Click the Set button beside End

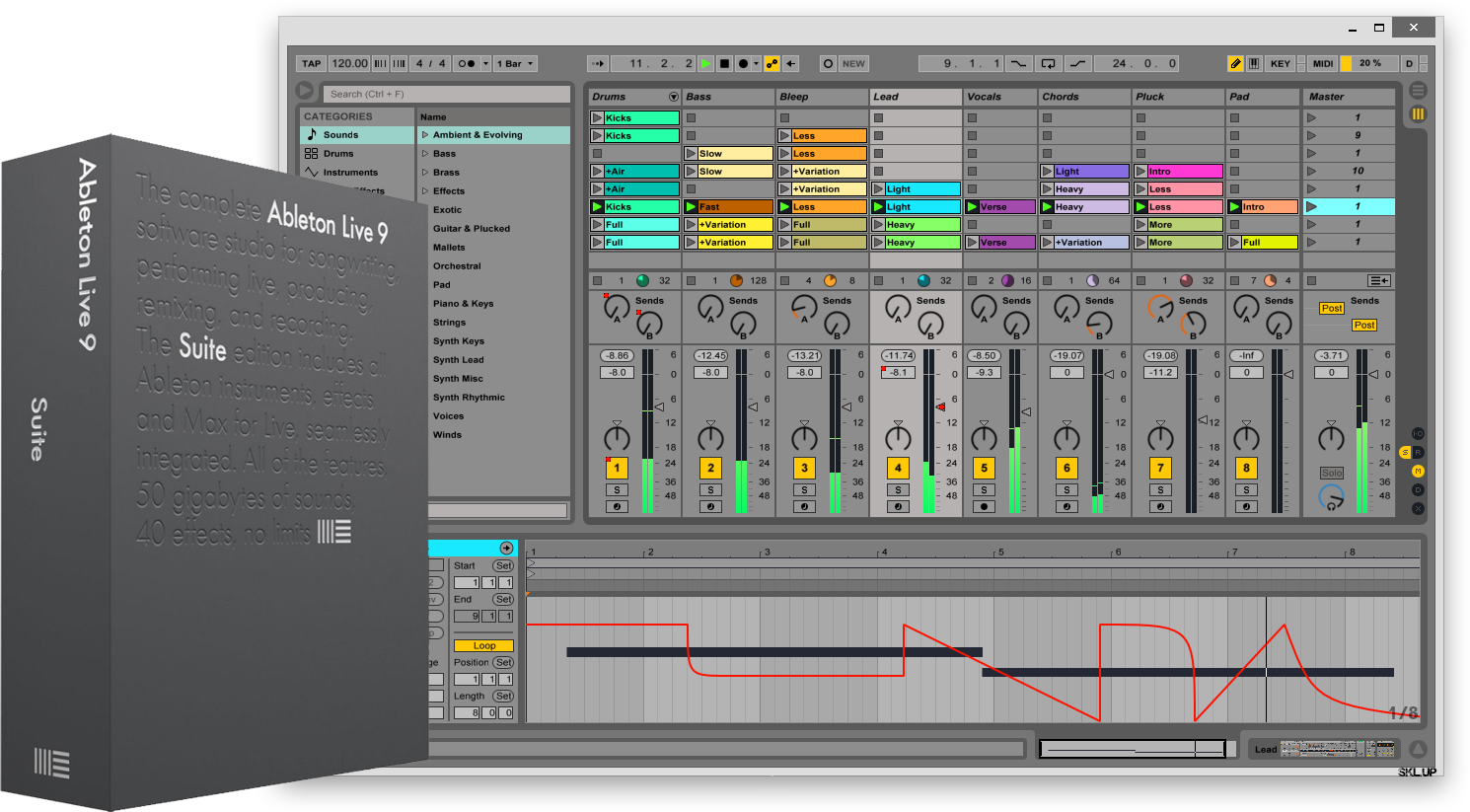(x=504, y=600)
